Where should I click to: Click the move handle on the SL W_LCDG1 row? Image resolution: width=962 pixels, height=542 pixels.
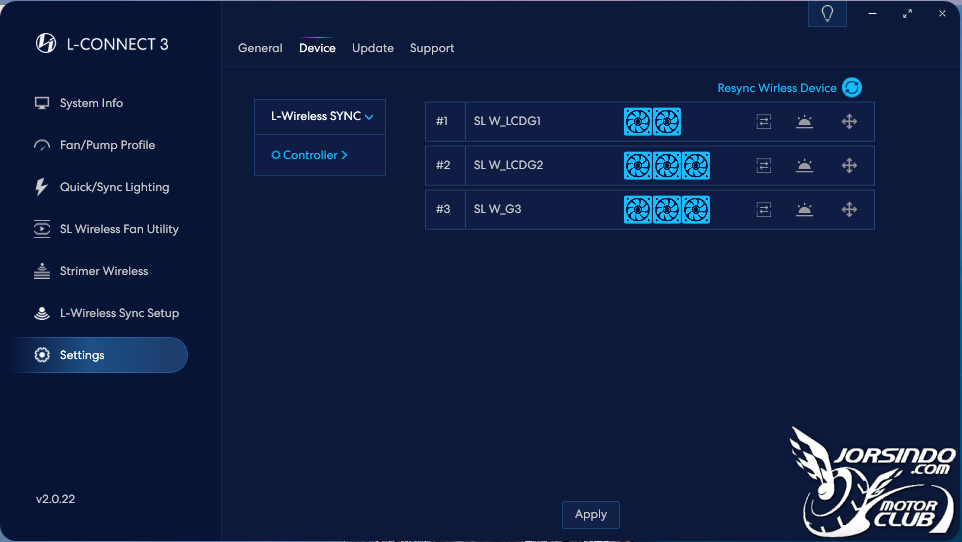849,122
